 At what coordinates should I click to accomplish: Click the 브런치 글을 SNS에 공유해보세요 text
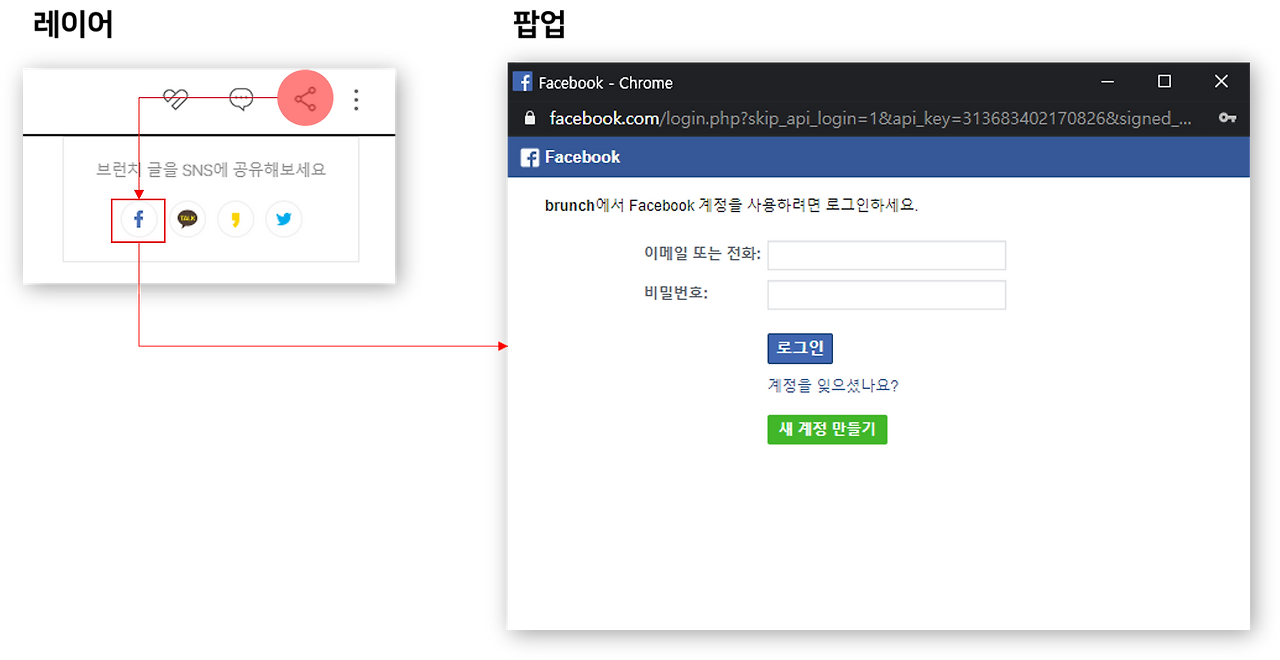[x=211, y=170]
